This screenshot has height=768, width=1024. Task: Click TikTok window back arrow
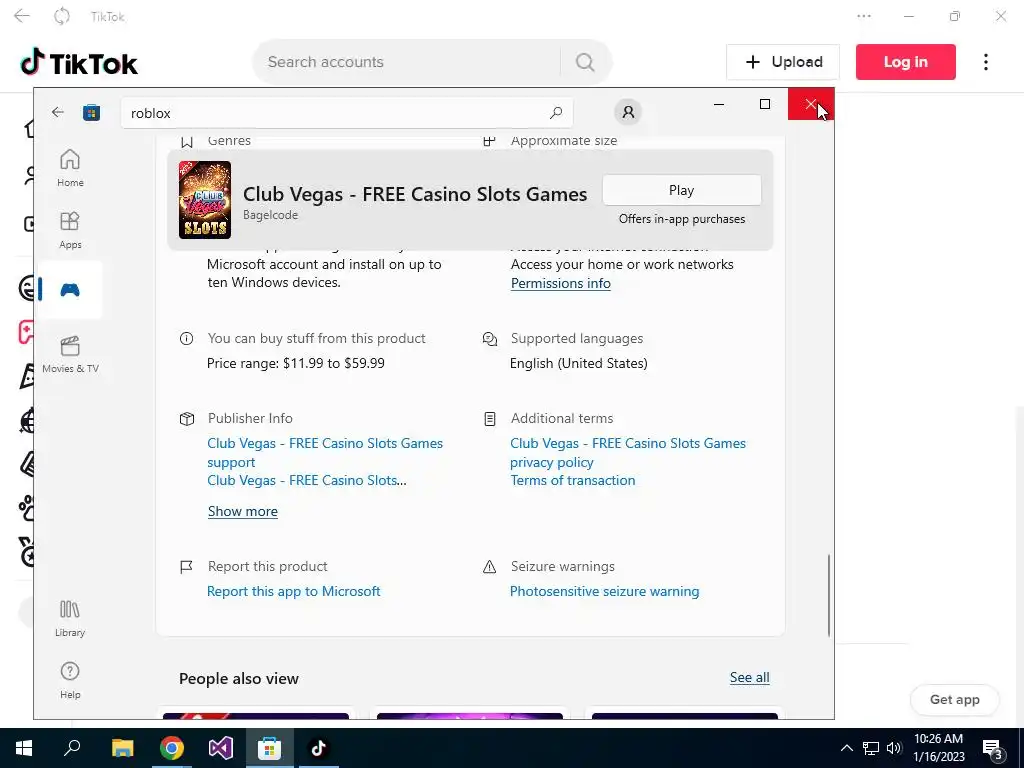22,16
